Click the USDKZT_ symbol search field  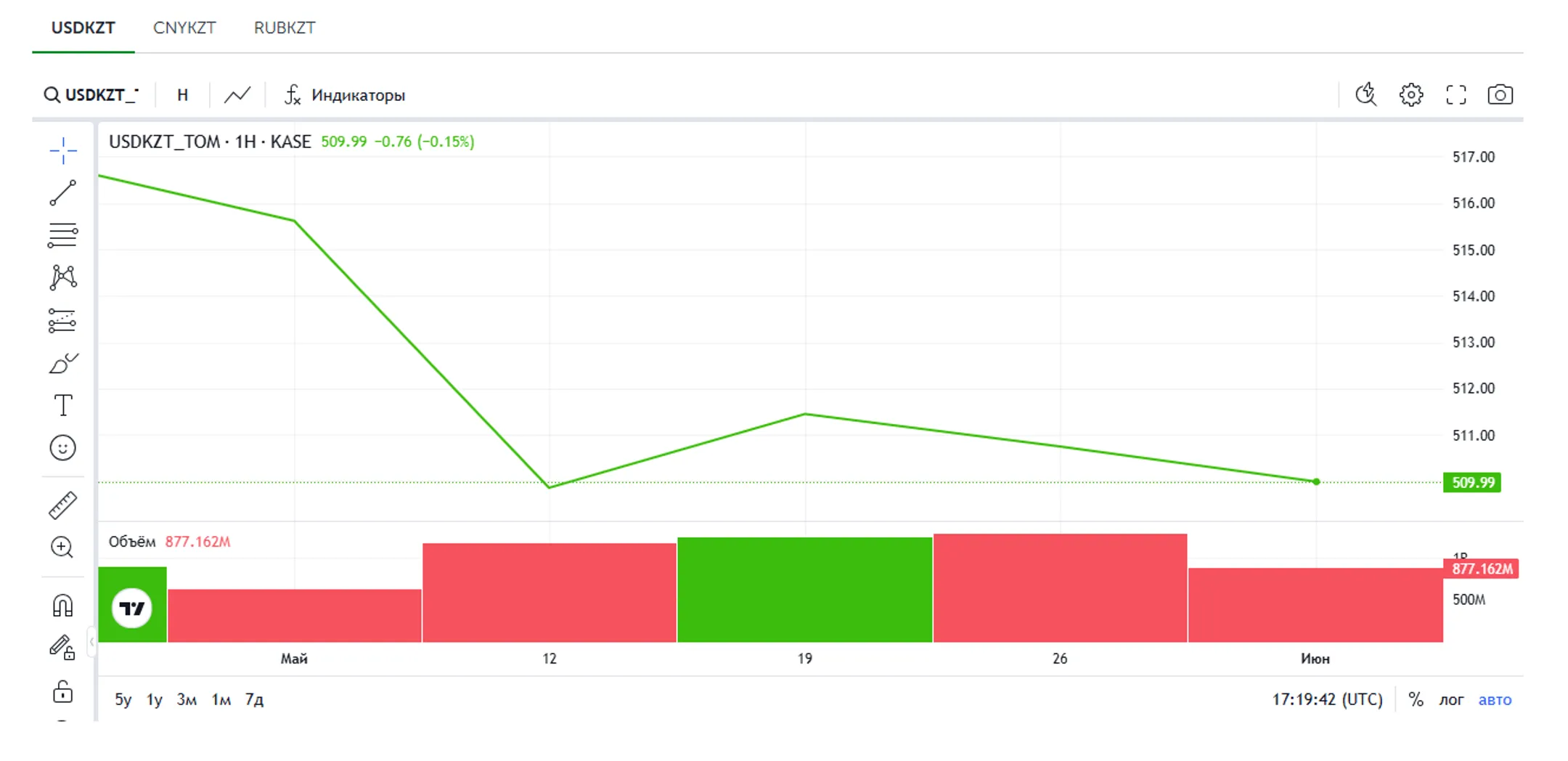(x=91, y=95)
